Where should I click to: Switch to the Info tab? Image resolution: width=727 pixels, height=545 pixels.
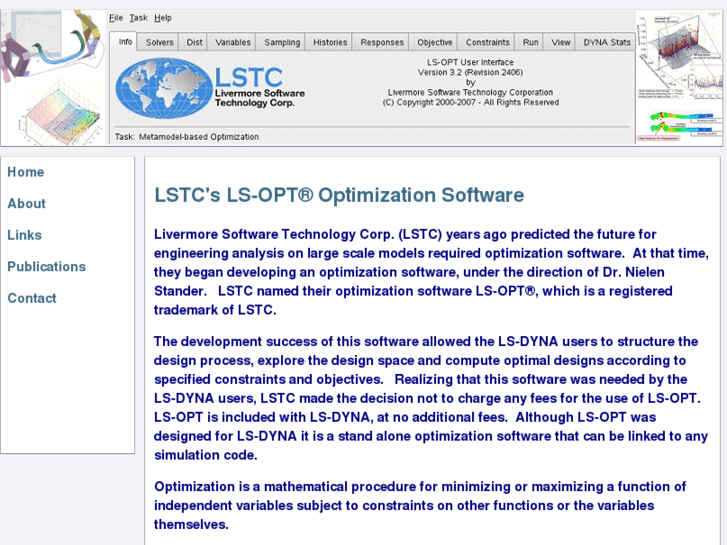(125, 42)
